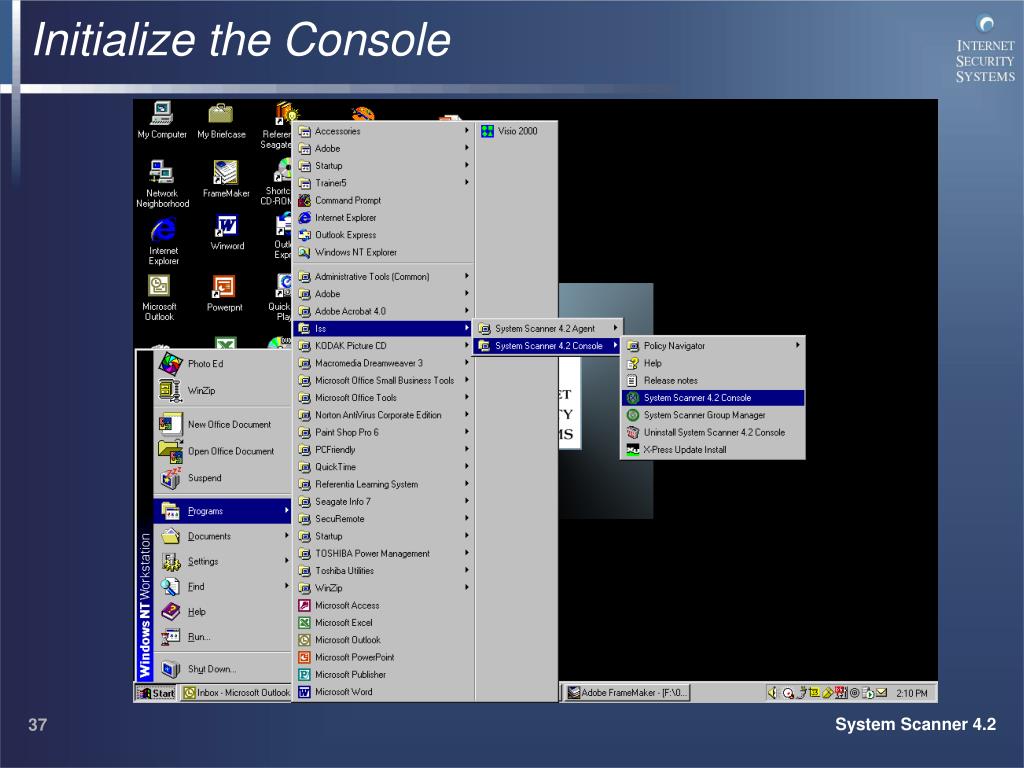
Task: Expand Norton AntiVirus Corporate Edition submenu
Action: tap(385, 415)
